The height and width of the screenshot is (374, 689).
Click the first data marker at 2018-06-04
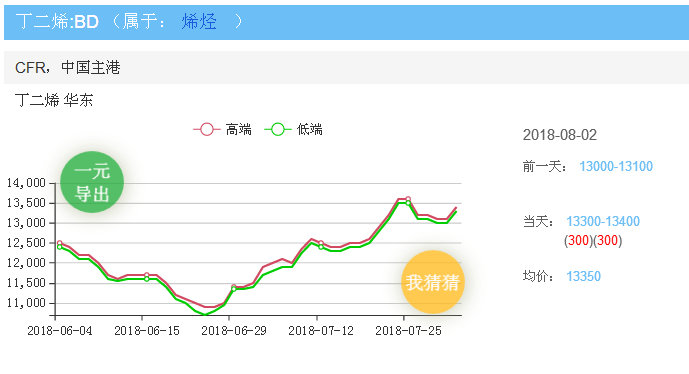(x=60, y=243)
